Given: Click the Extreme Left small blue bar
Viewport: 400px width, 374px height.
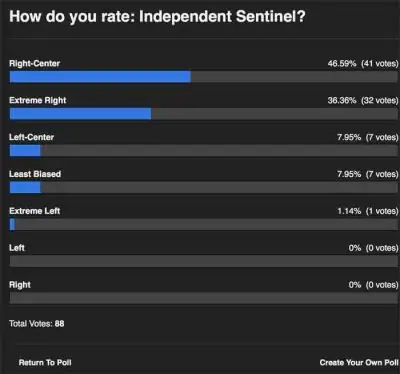Looking at the screenshot, I should (12, 225).
